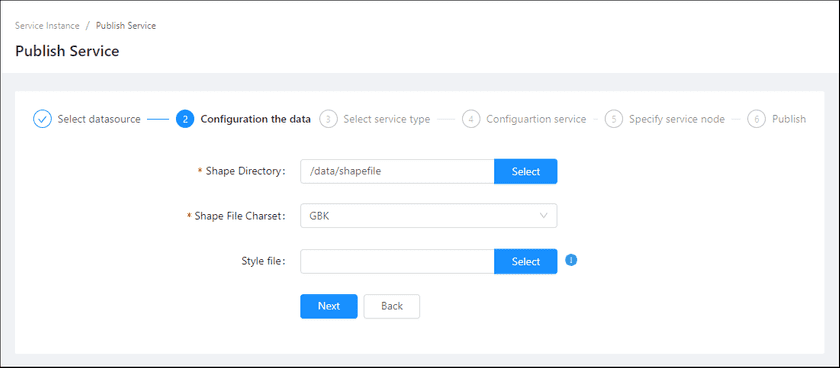Screen dimensions: 840x368
Task: Click the empty Style file input field
Action: [397, 261]
